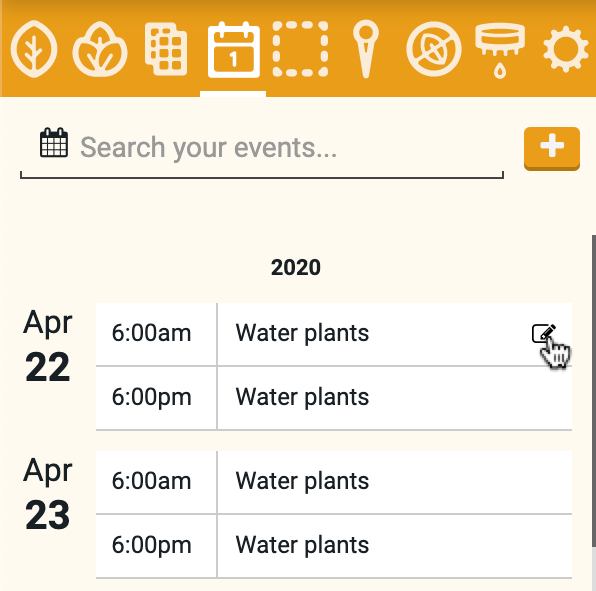This screenshot has height=591, width=596.
Task: Edit the Apr 22 6:00am Water plants event
Action: pyautogui.click(x=544, y=333)
